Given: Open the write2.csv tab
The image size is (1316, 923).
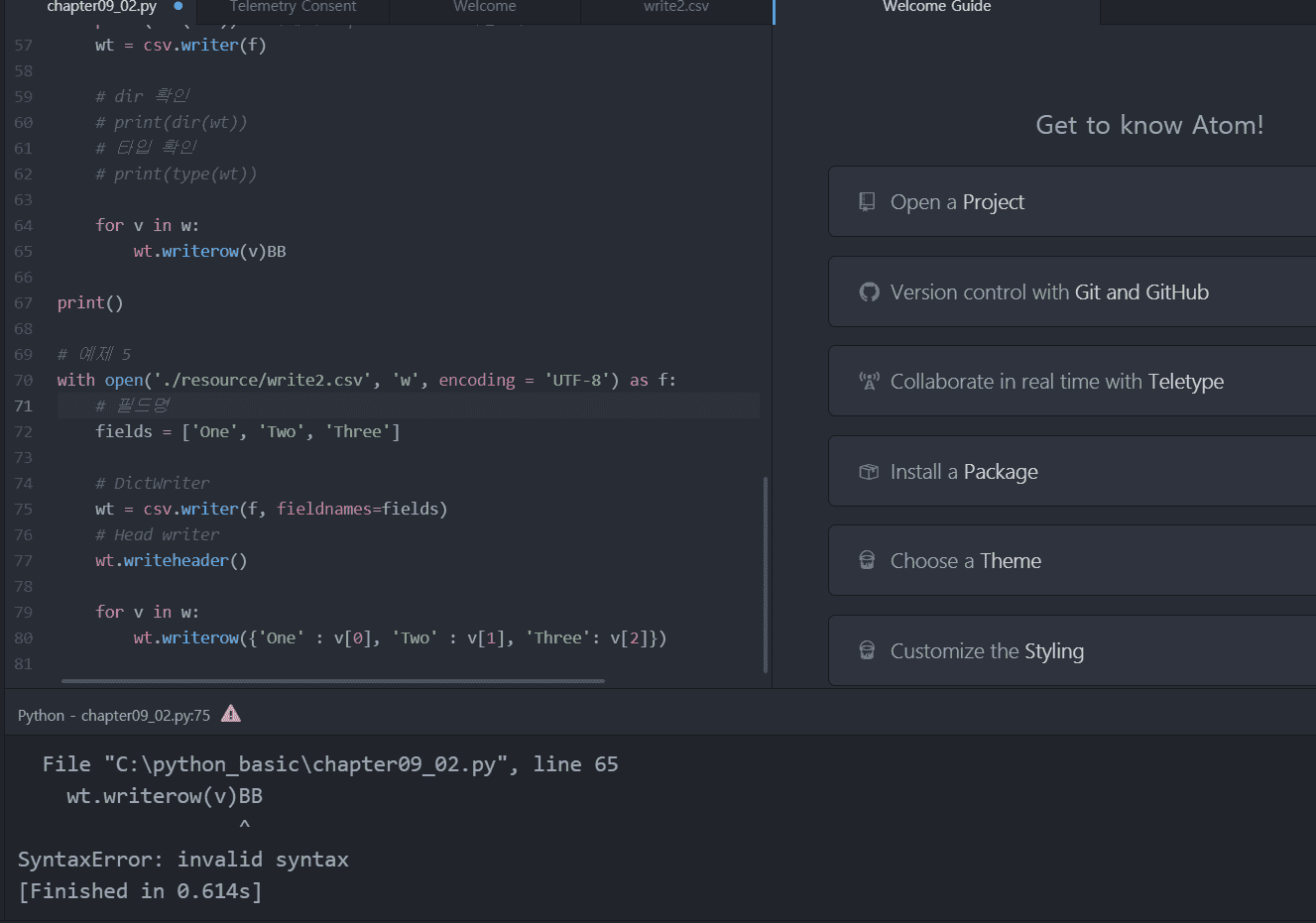Looking at the screenshot, I should [675, 7].
